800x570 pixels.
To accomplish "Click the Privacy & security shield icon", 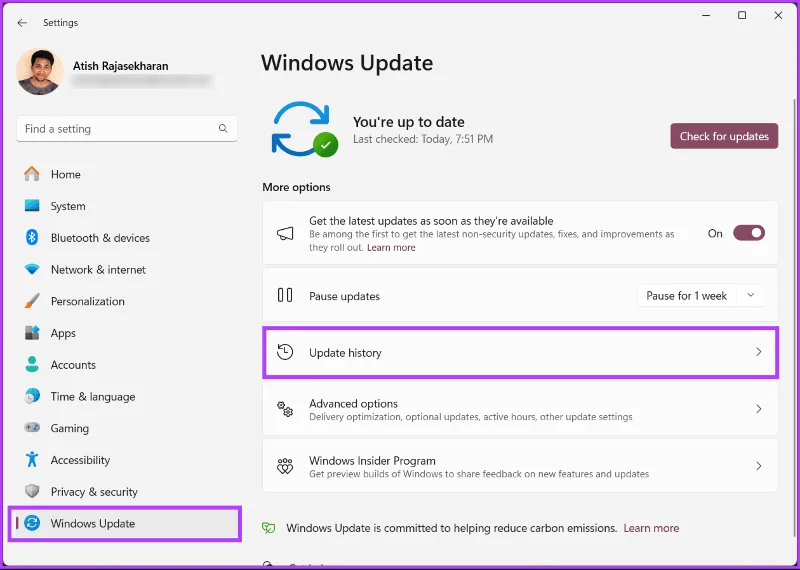I will point(32,491).
